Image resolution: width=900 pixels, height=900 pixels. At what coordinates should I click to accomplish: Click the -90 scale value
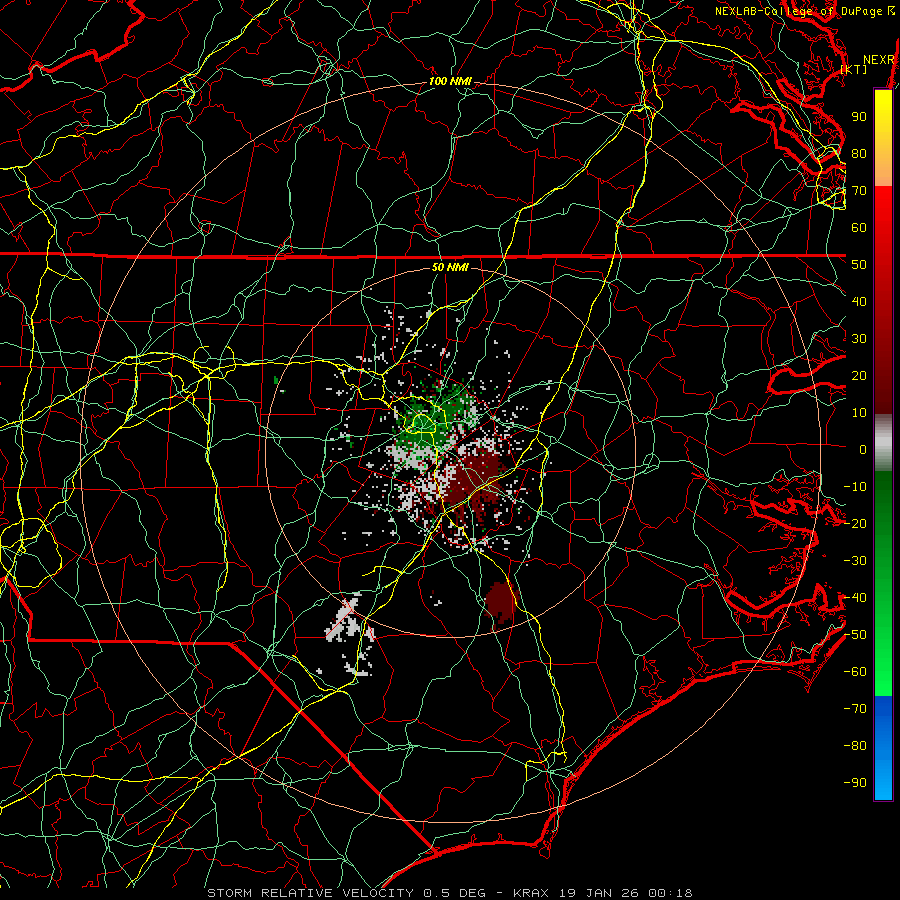(x=855, y=783)
